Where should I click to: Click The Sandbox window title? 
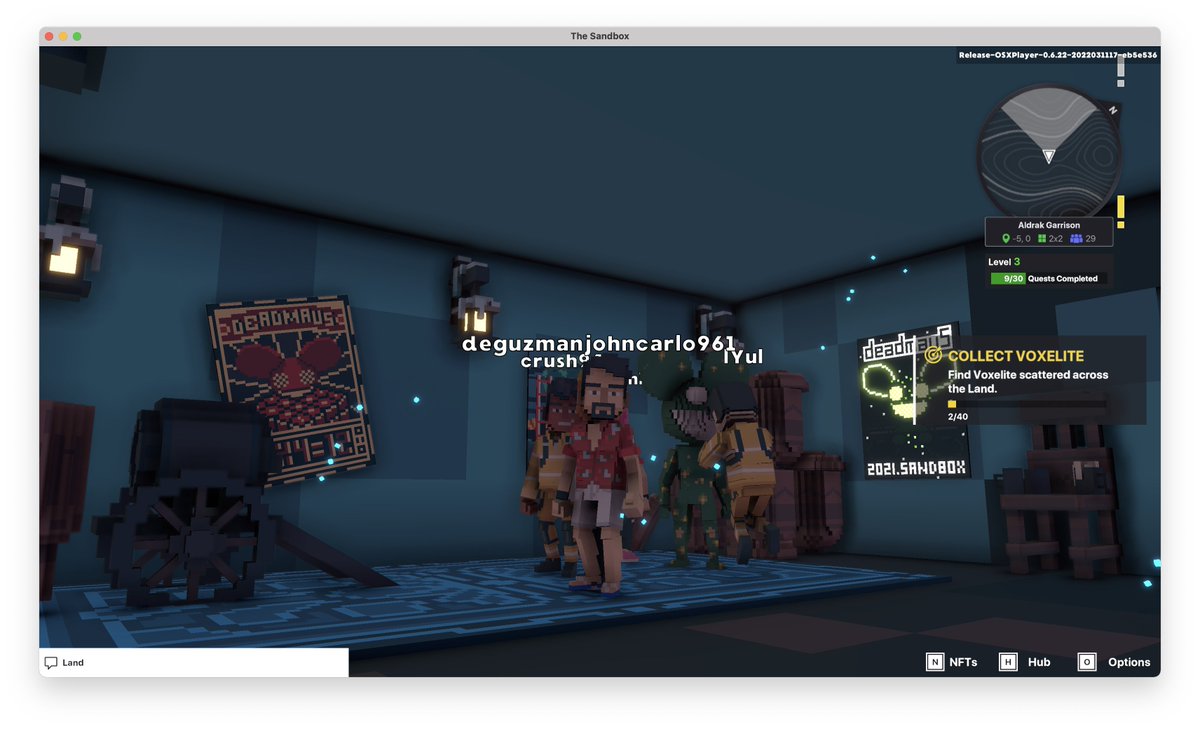pos(600,36)
